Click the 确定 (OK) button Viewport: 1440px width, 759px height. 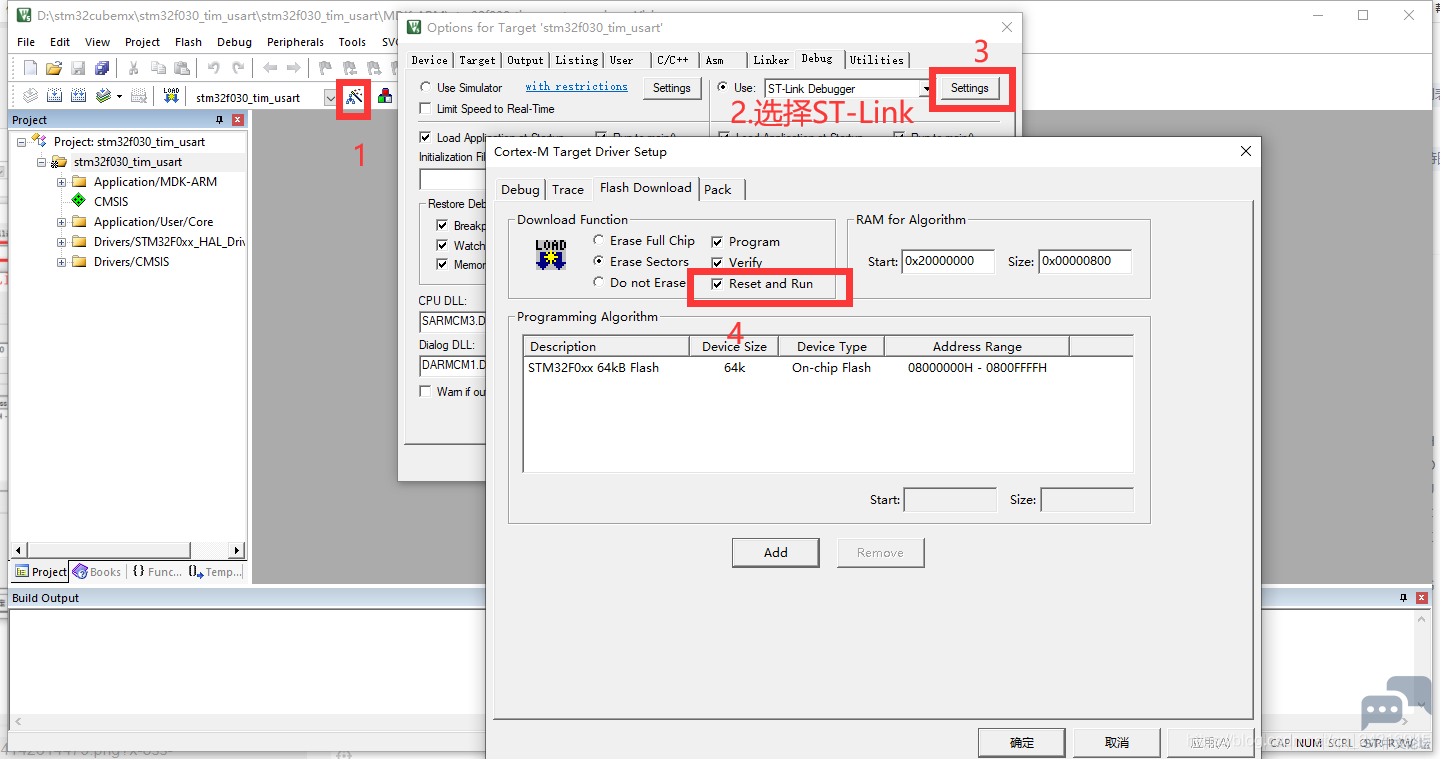click(1022, 743)
